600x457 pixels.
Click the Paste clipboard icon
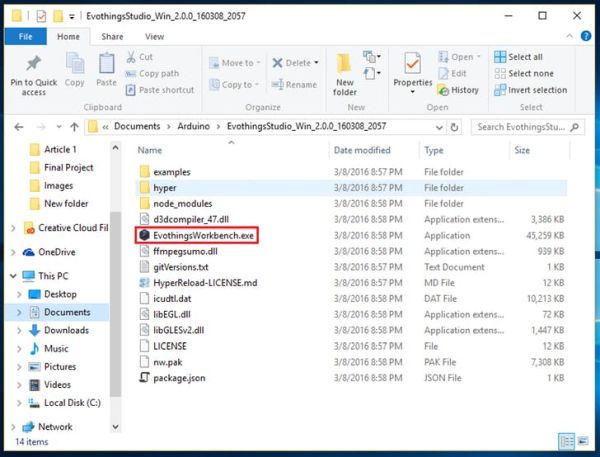click(x=106, y=63)
